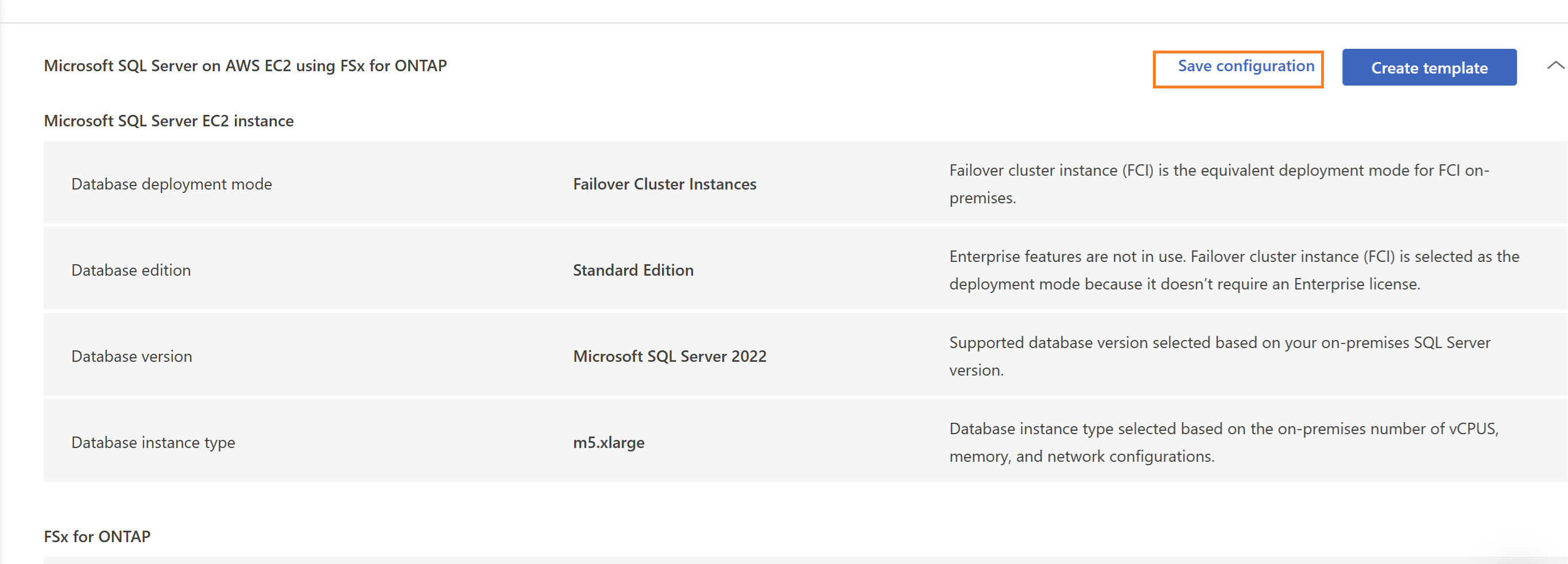
Task: Click the horizontal divider above the configuration title
Action: tap(784, 23)
